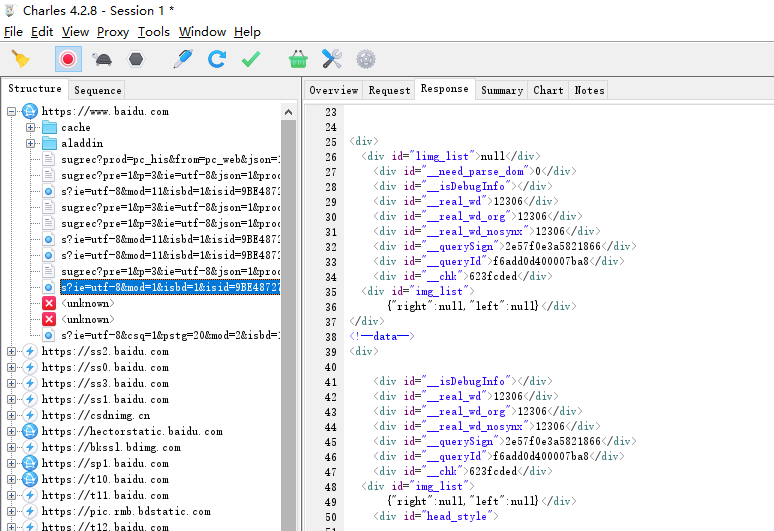Expand the https://hectorstatic.baidu.com host
Image resolution: width=774 pixels, height=531 pixels.
pos(11,431)
